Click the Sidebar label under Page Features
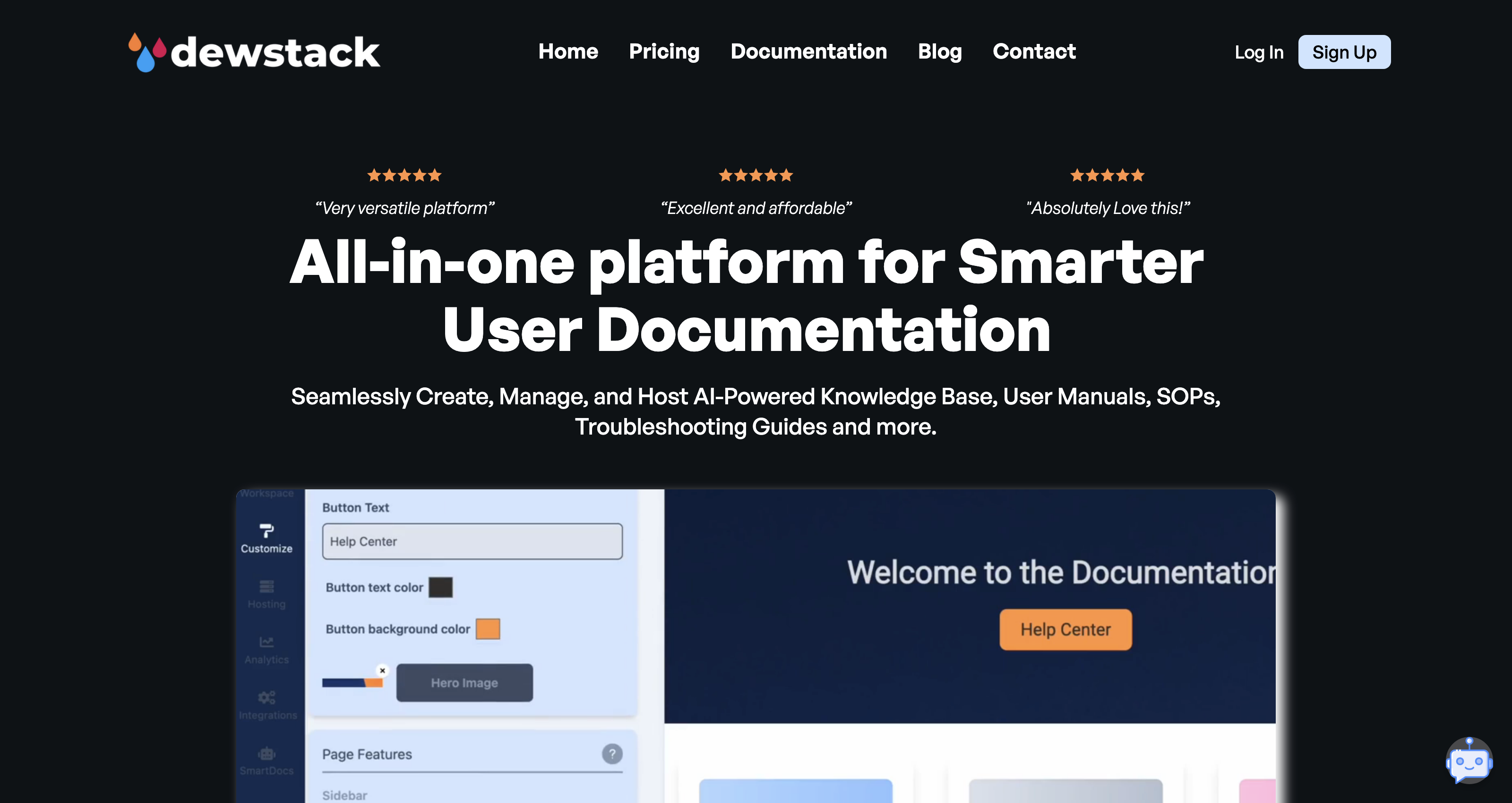Screen dimensions: 1512x803 click(x=344, y=795)
